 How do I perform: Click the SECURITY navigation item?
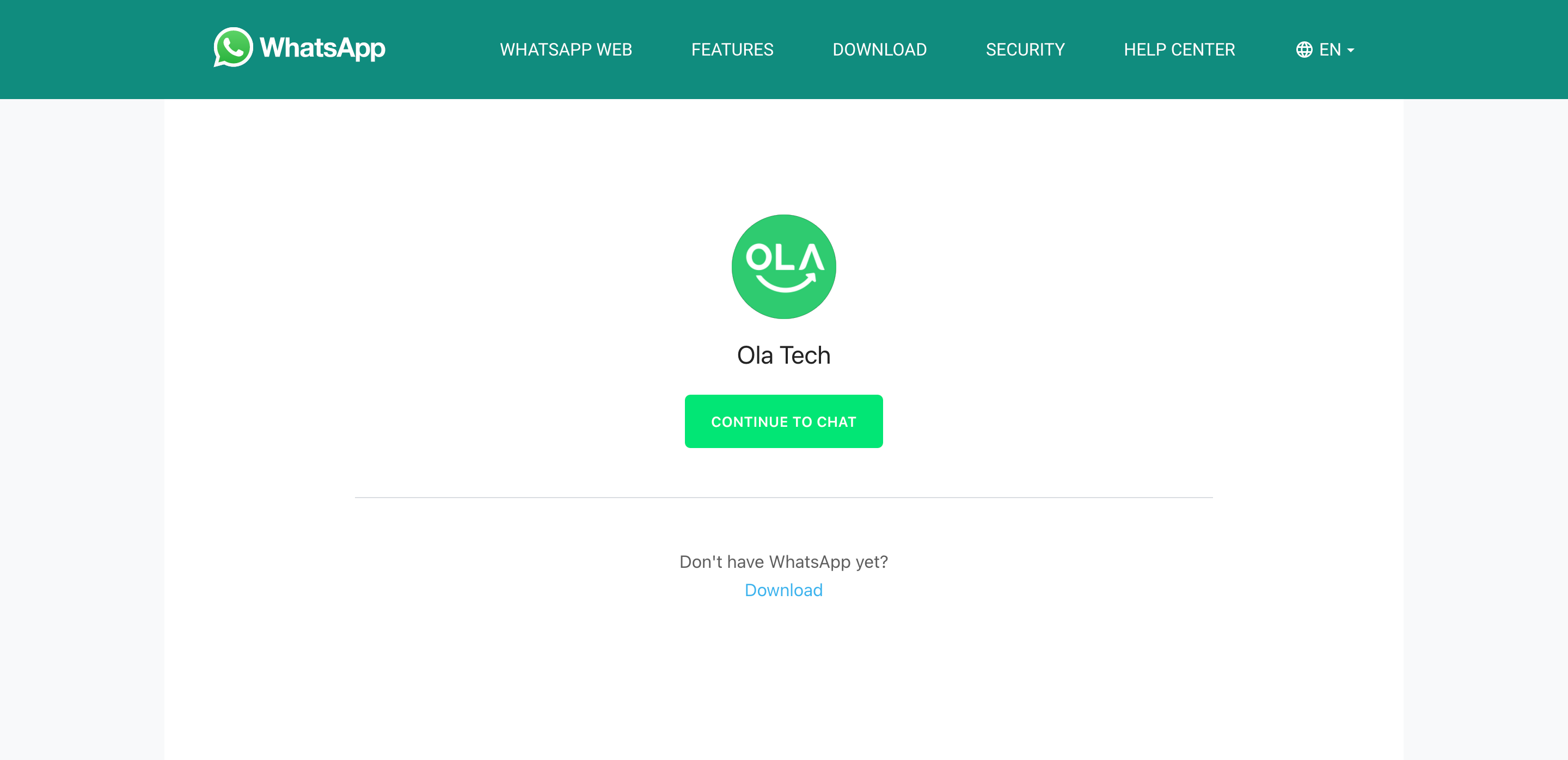[1025, 49]
